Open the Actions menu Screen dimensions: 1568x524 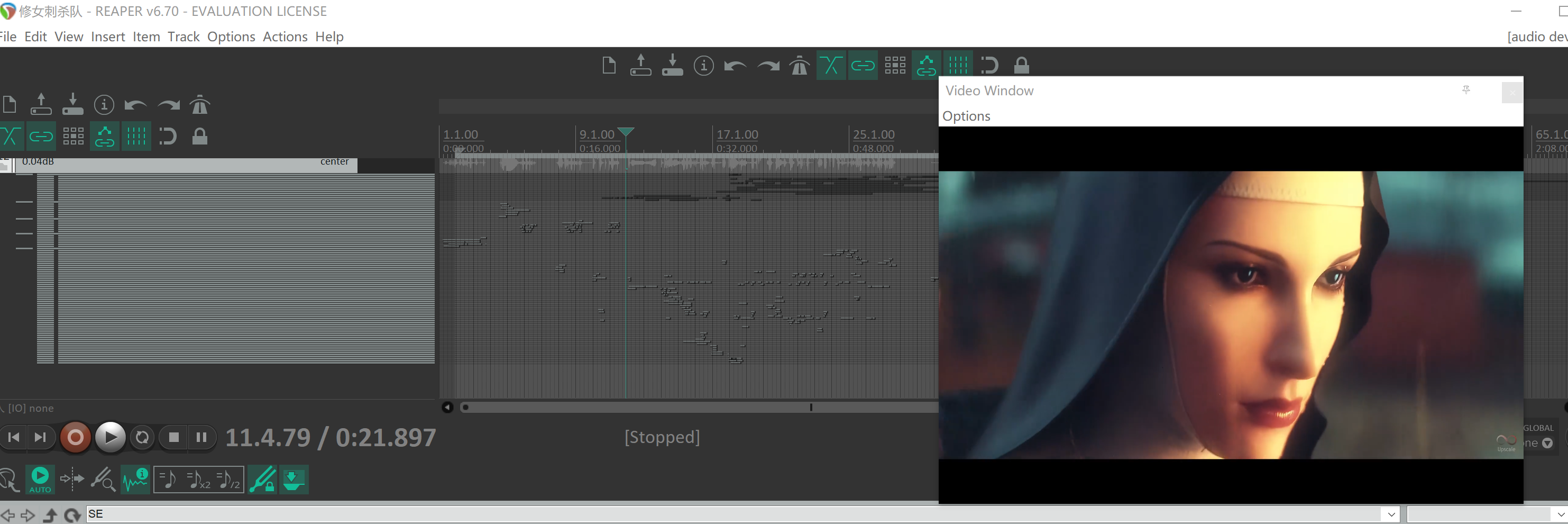pyautogui.click(x=285, y=37)
